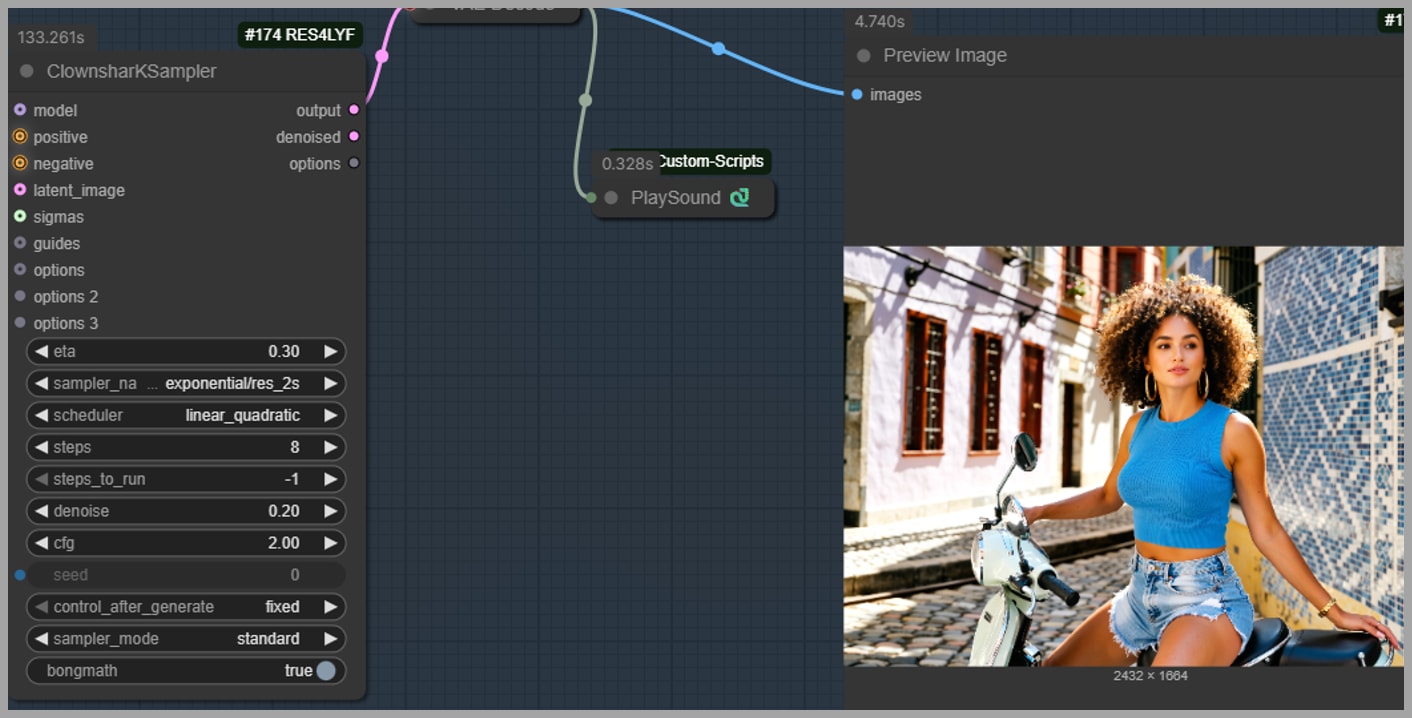This screenshot has height=718, width=1412.
Task: Collapse the Preview Image node via its dot
Action: click(864, 56)
